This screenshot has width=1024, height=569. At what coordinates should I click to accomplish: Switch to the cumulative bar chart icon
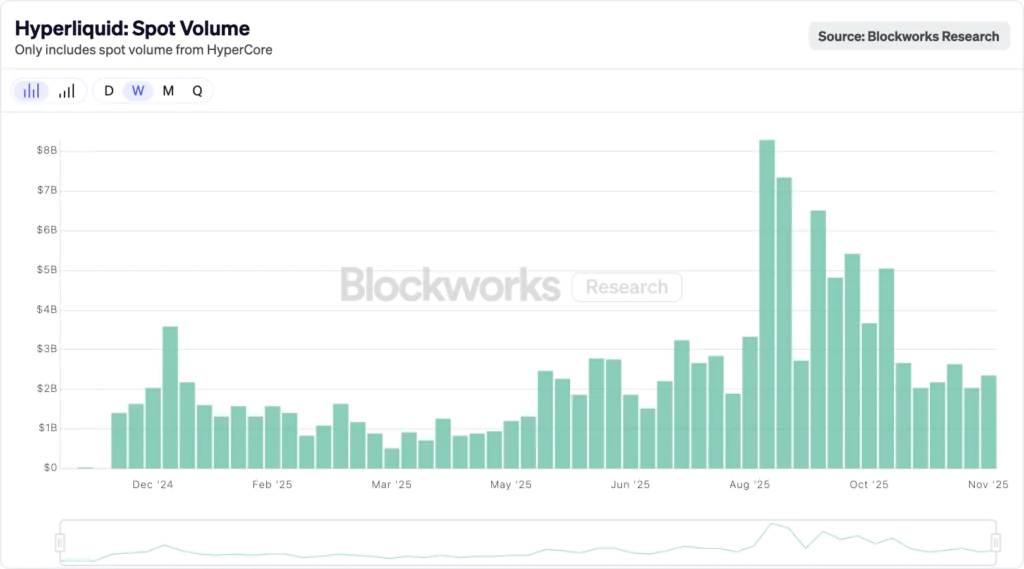(x=66, y=91)
